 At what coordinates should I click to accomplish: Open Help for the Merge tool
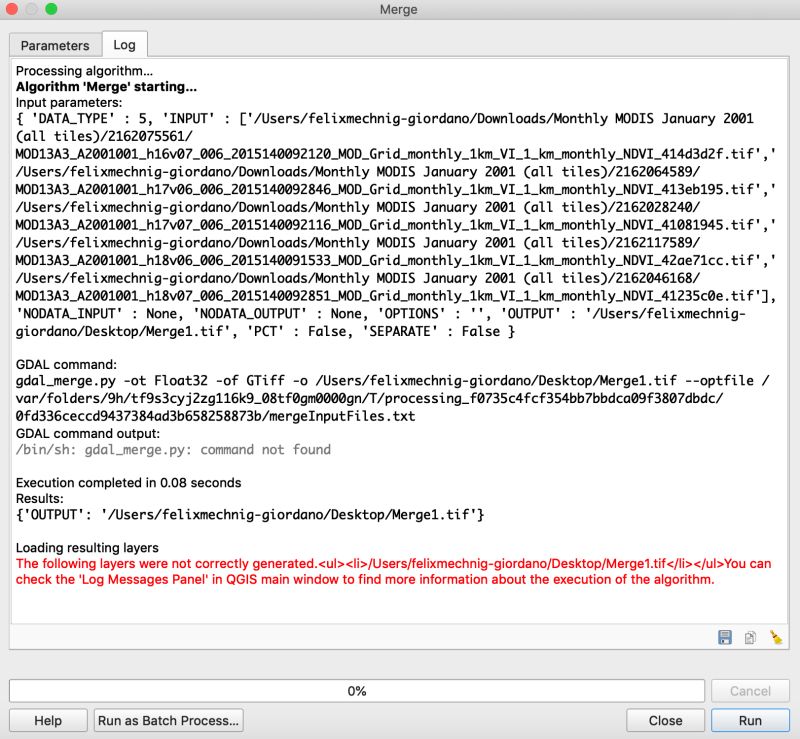pos(47,720)
